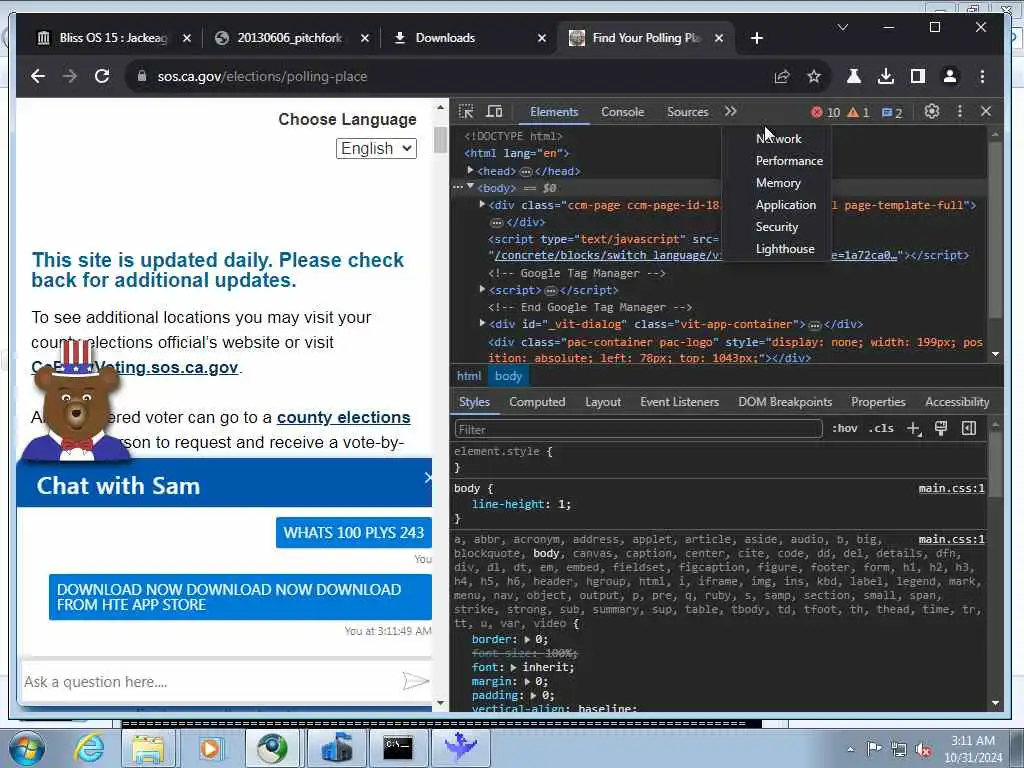
Task: Click the blue issues count badge
Action: click(892, 112)
